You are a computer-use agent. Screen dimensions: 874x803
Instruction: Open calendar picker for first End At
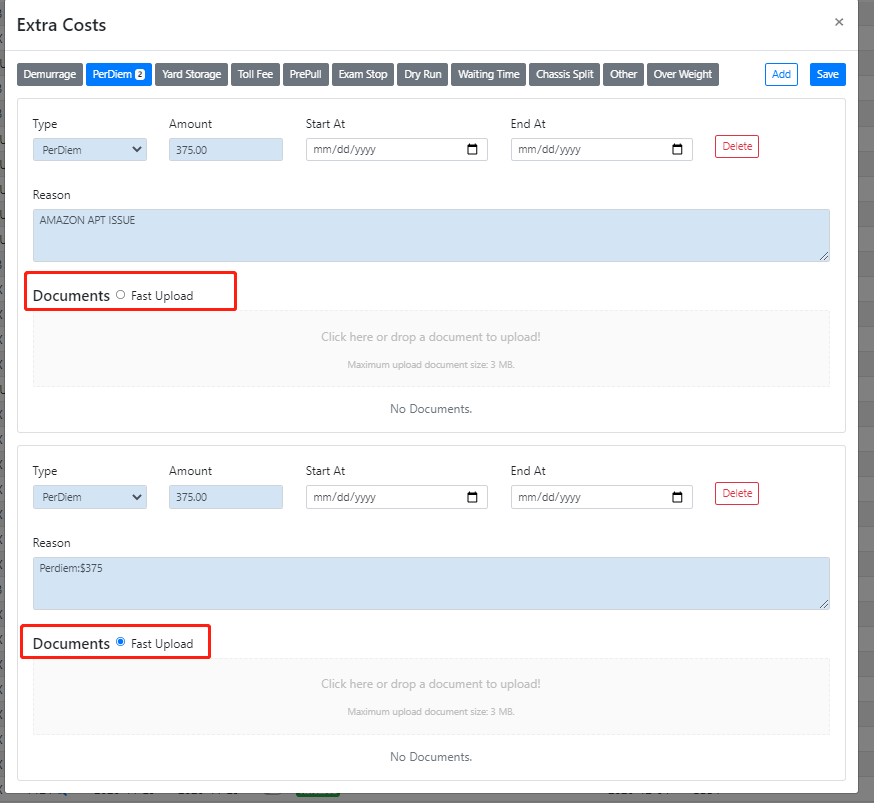677,150
